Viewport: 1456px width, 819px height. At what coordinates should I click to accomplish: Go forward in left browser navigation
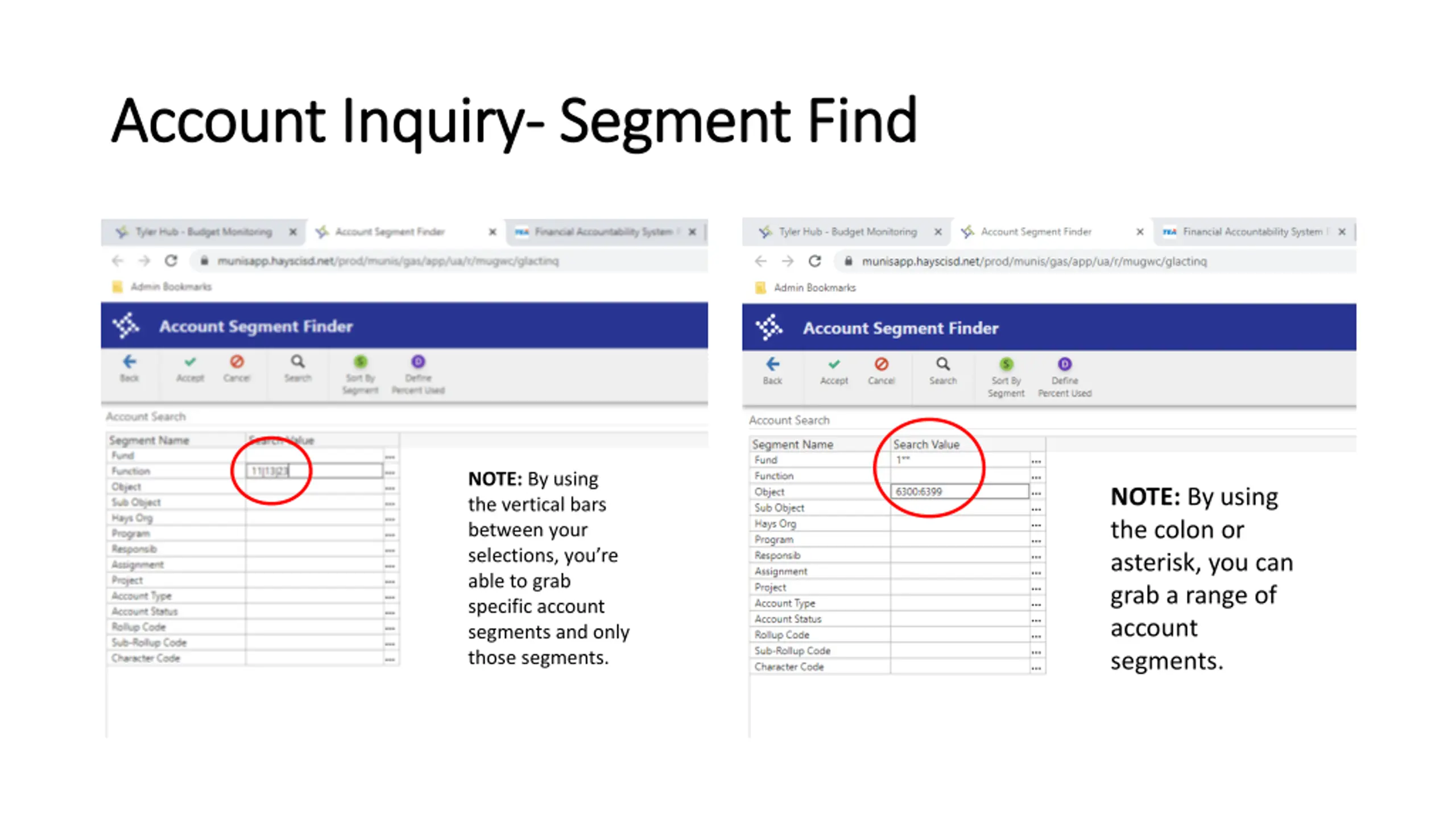click(144, 260)
